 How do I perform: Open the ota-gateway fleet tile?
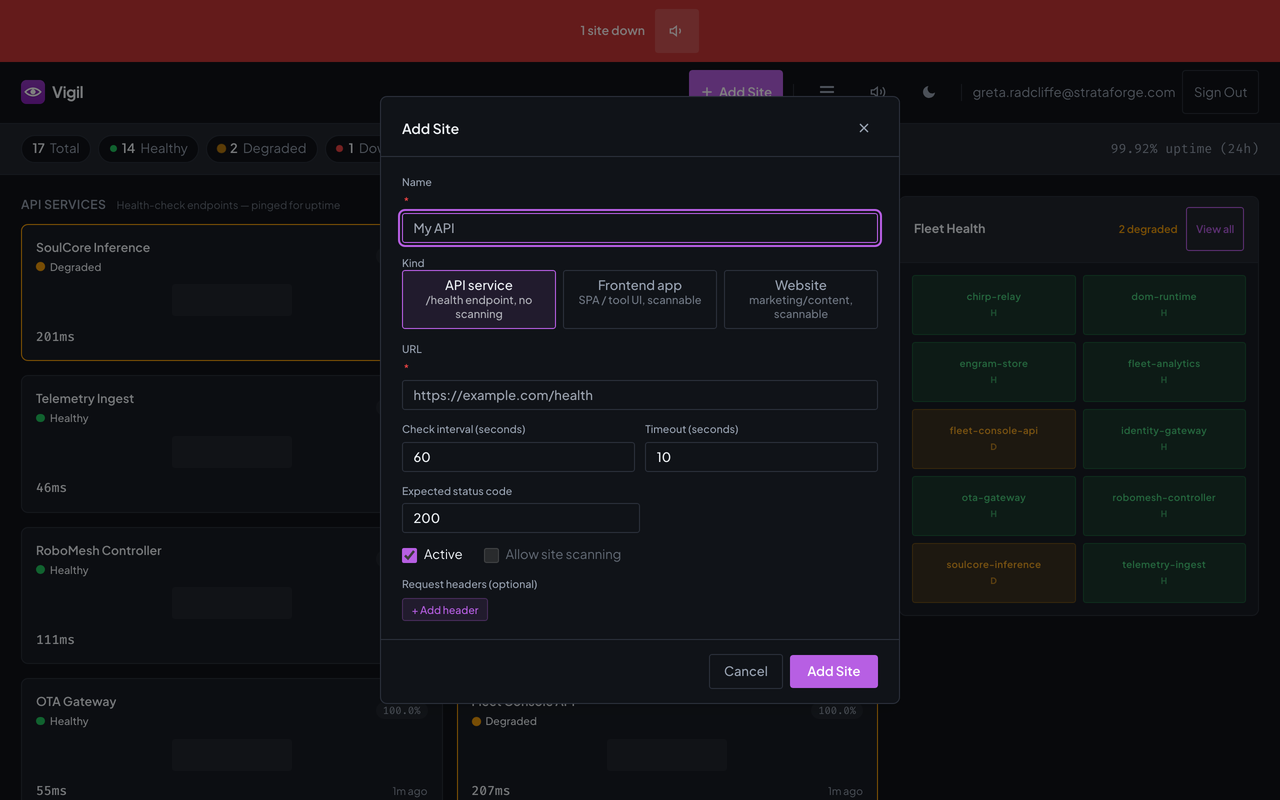(994, 506)
